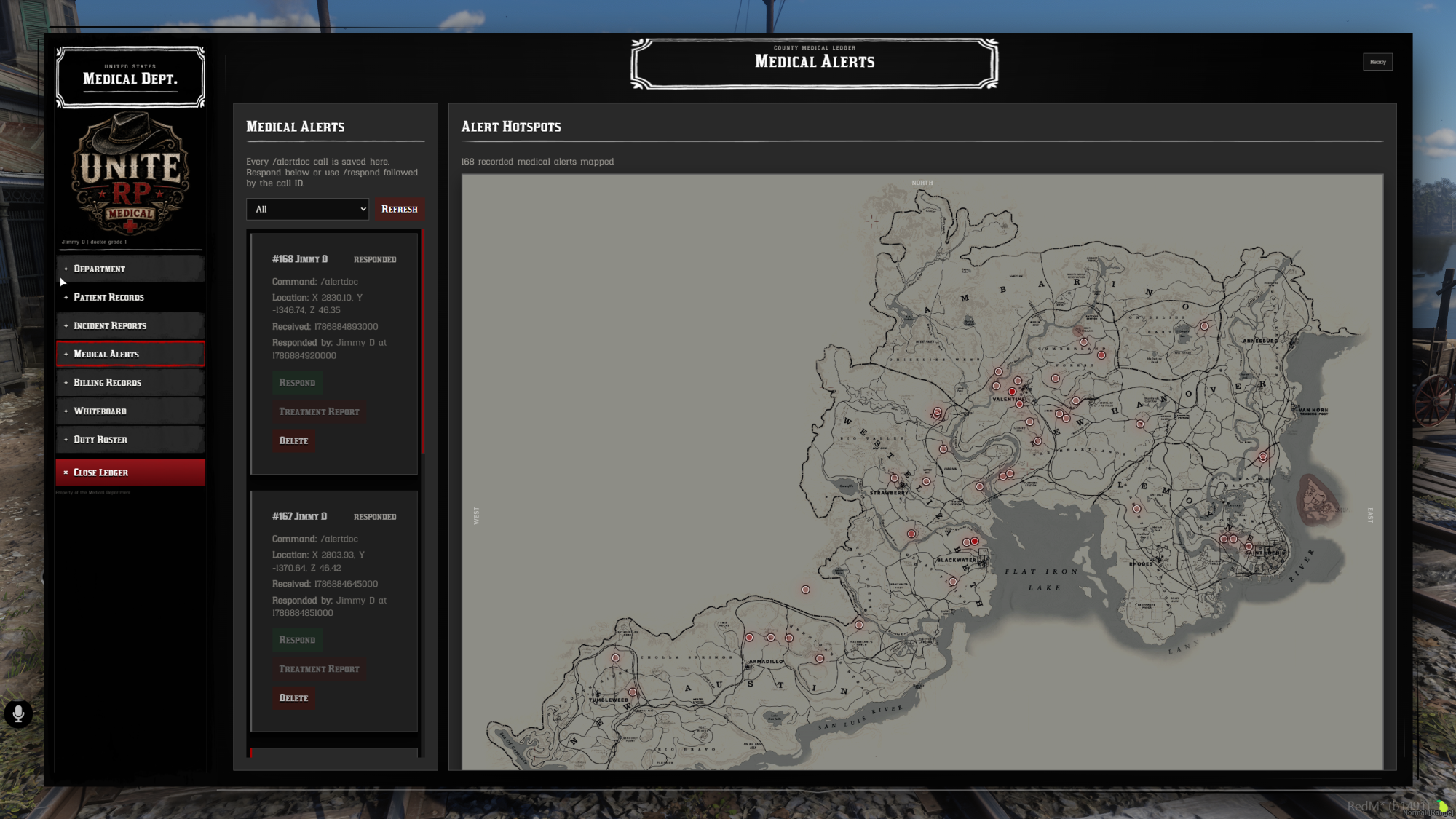Open Treatment Report for alert #168

319,411
